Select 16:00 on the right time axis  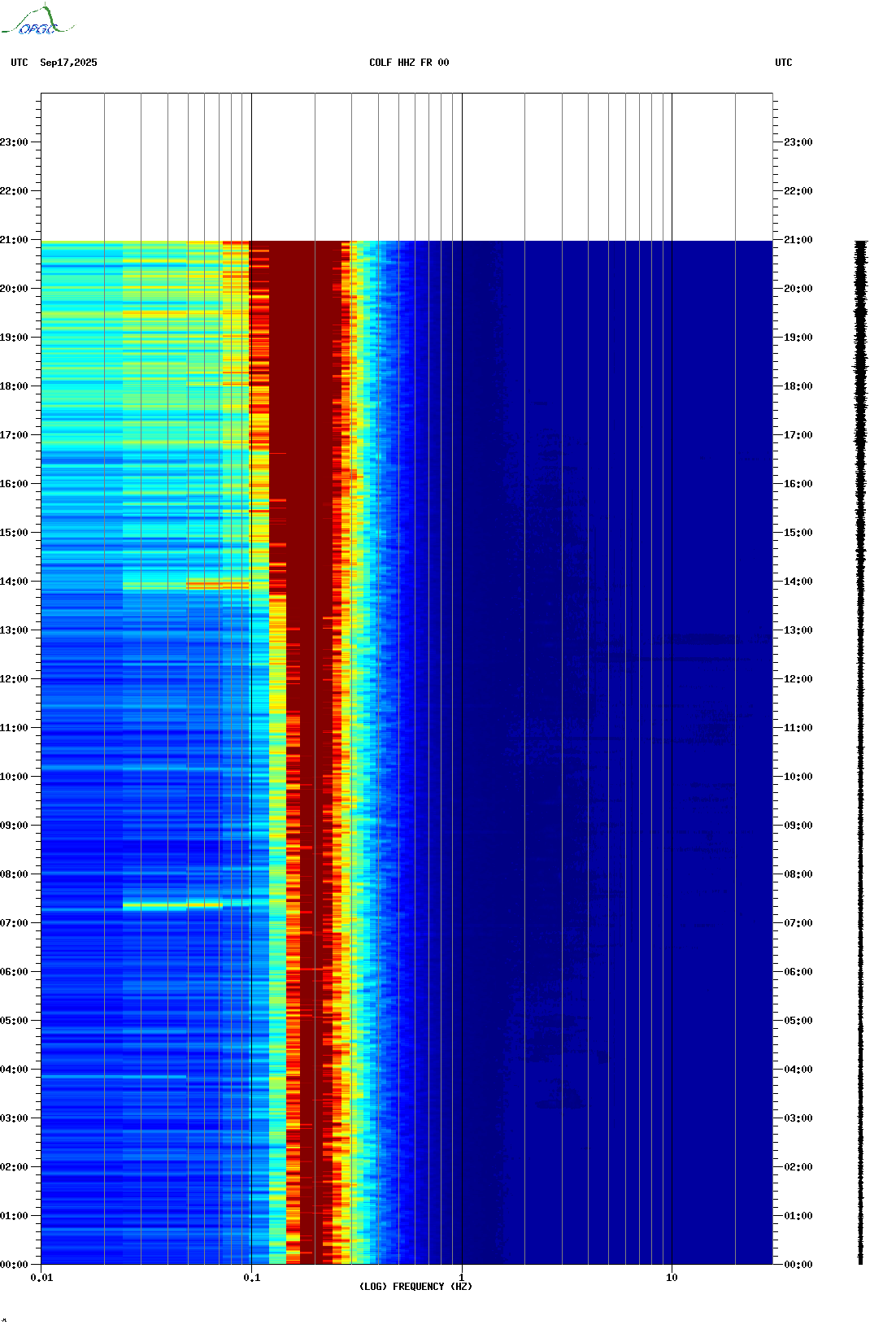pos(798,484)
